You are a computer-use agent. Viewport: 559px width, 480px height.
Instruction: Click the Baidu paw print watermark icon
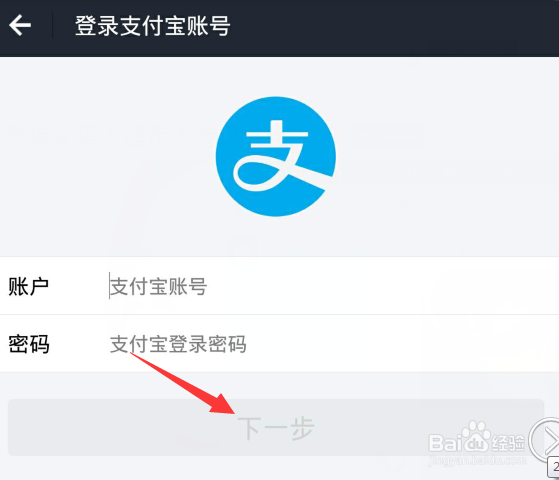point(477,436)
